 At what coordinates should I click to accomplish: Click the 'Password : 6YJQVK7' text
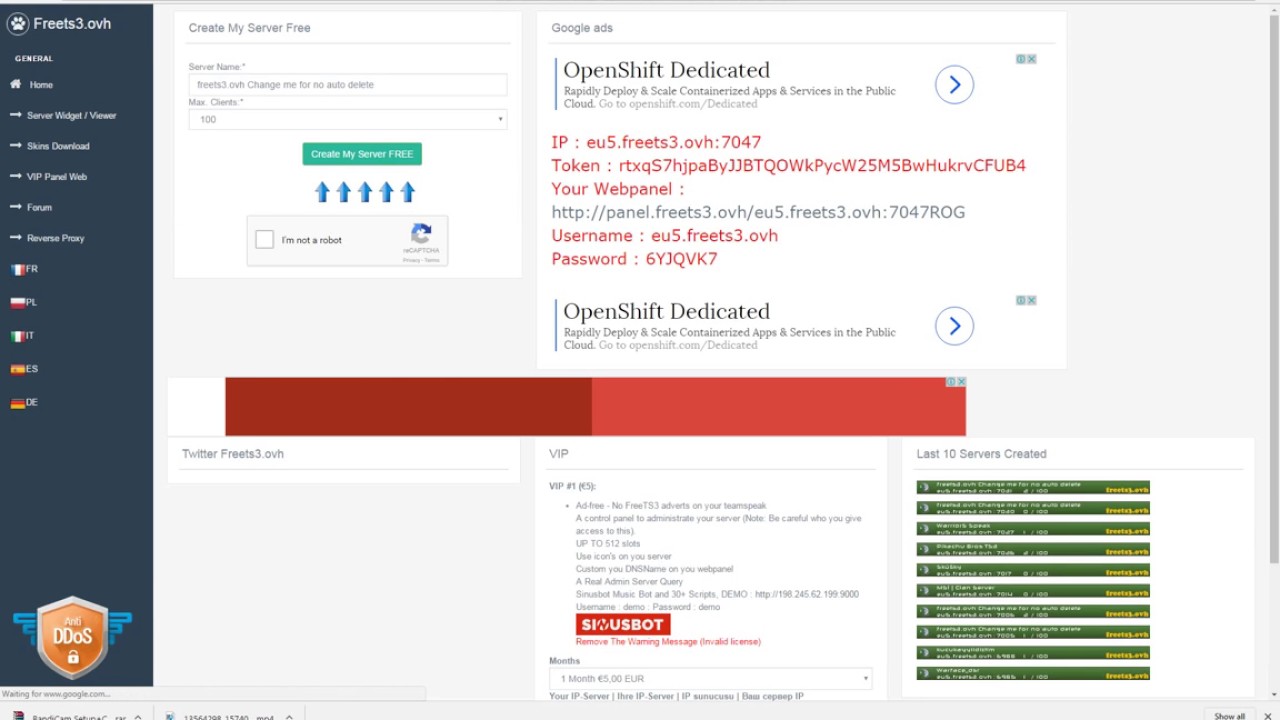(x=634, y=259)
